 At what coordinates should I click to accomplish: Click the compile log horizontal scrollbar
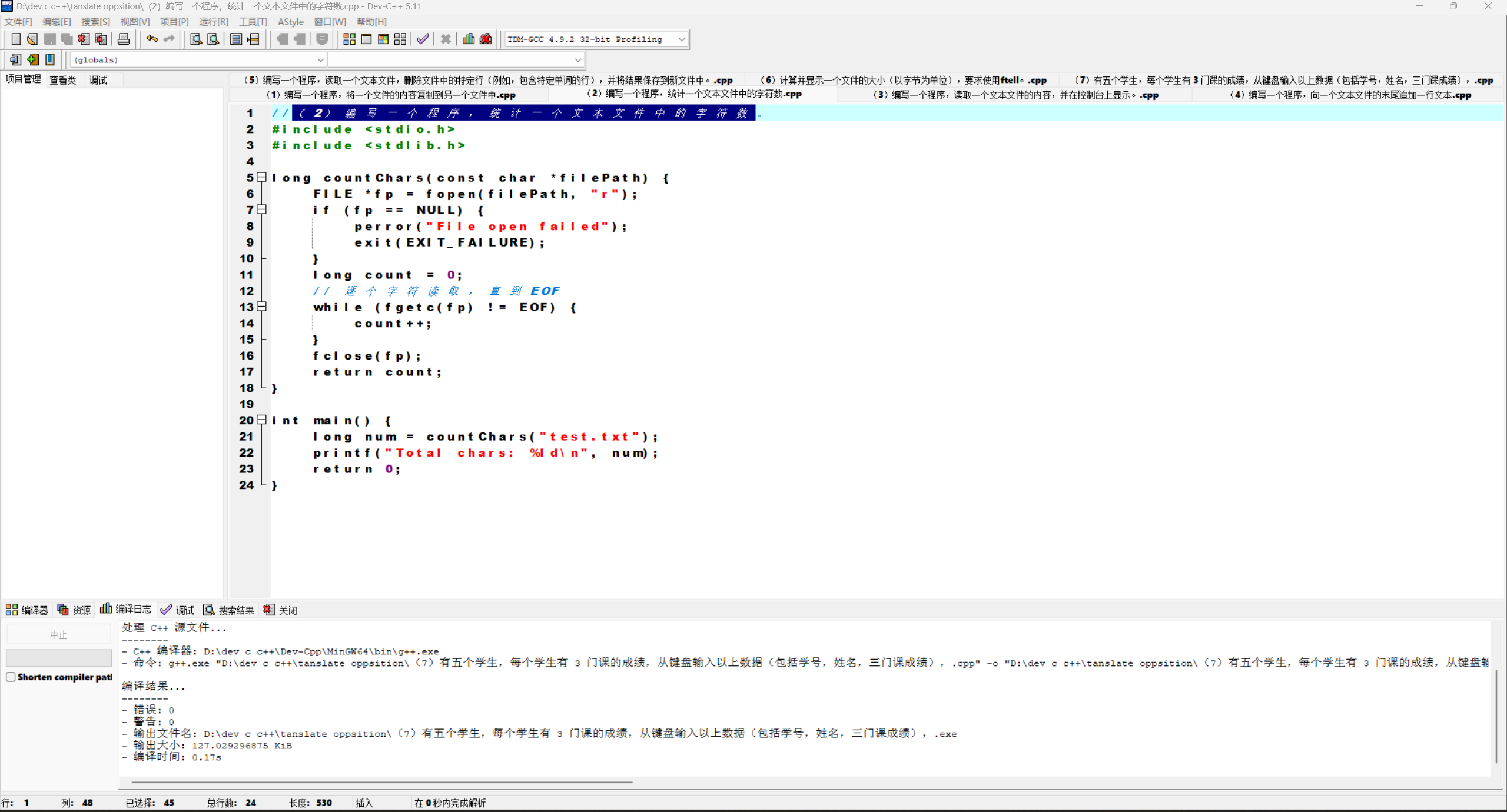pyautogui.click(x=381, y=782)
